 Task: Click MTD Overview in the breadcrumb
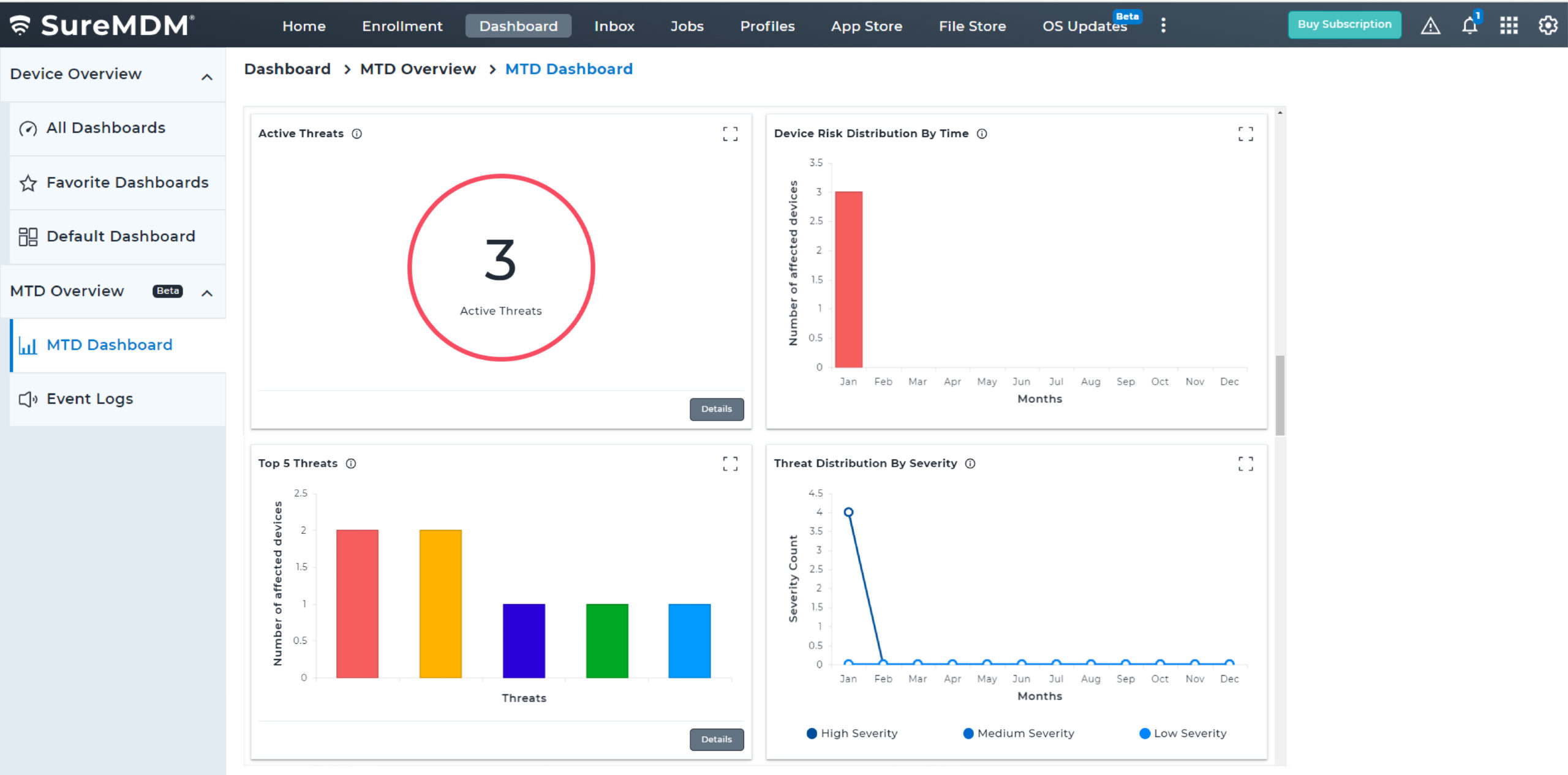coord(418,69)
